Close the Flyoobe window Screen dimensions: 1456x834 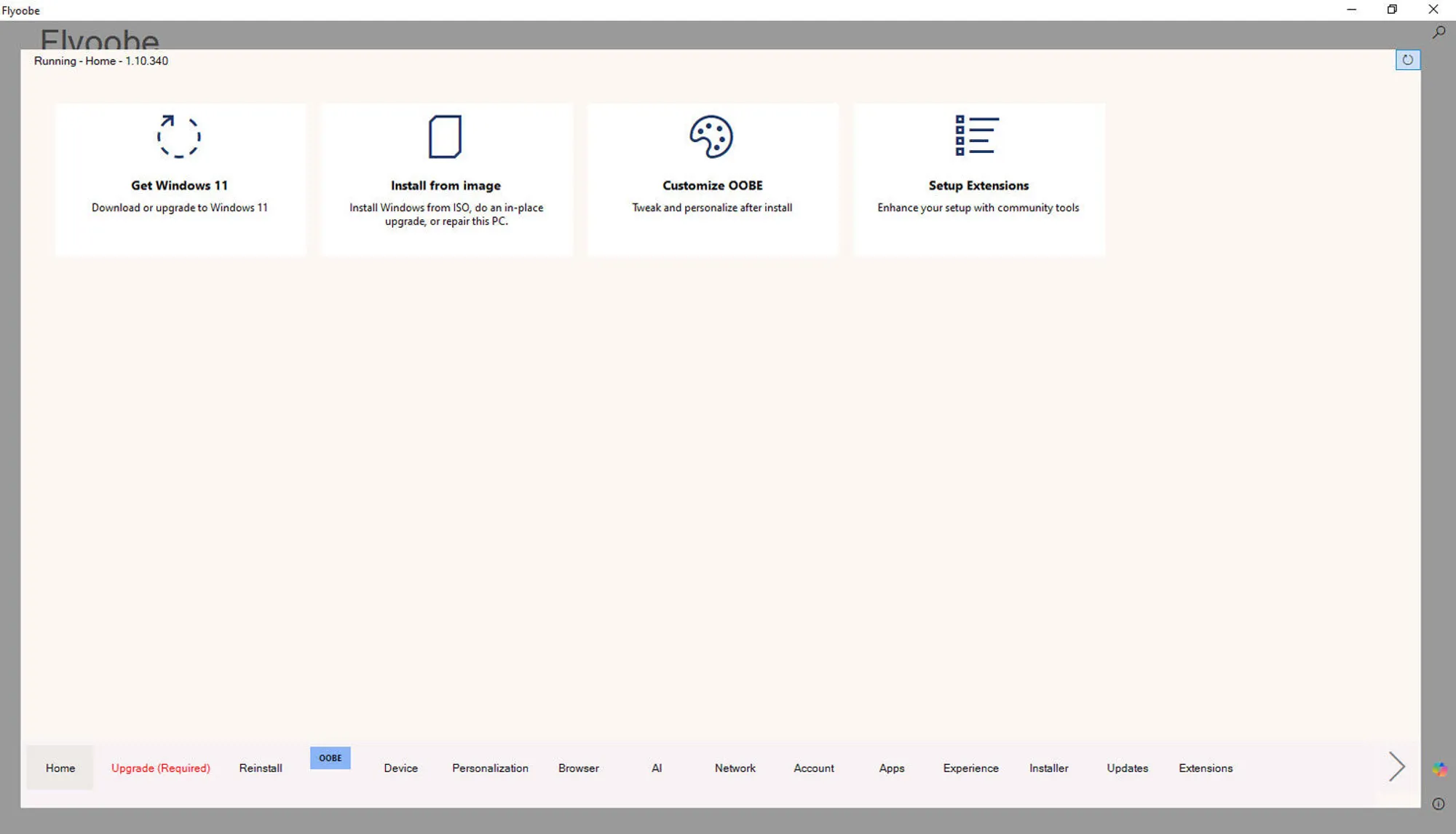point(1433,9)
